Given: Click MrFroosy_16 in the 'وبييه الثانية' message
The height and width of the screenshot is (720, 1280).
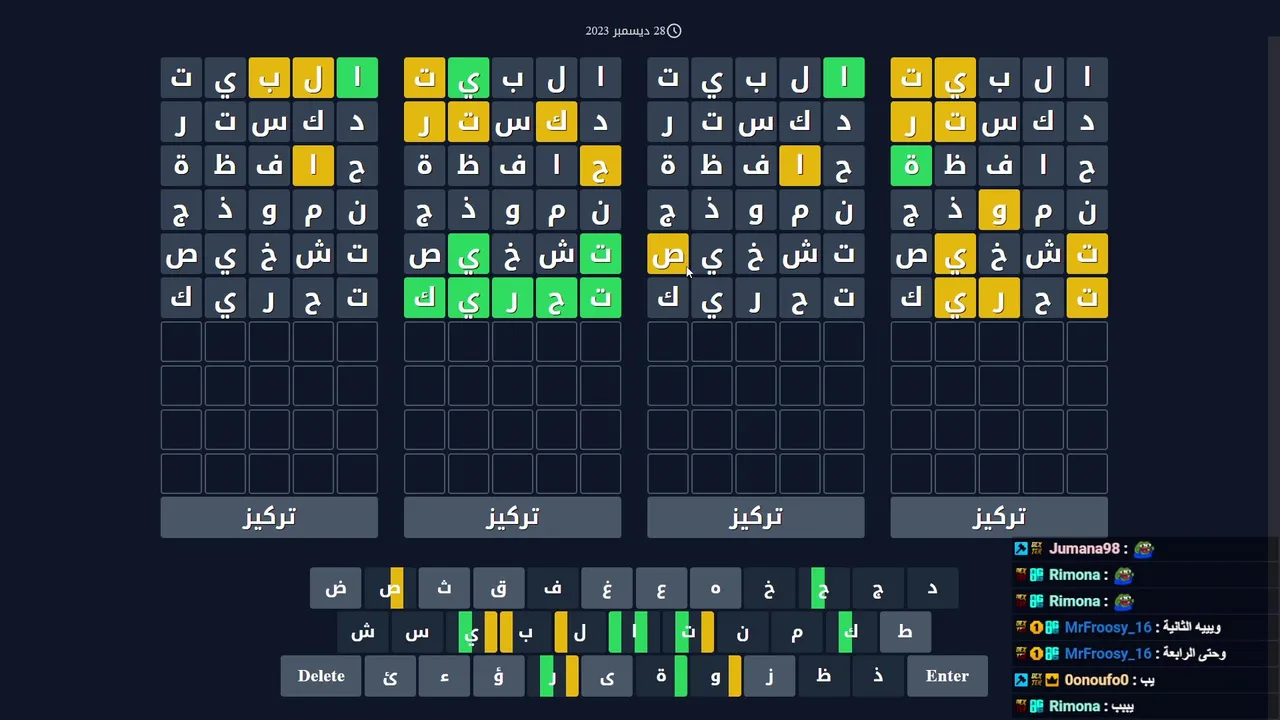Looking at the screenshot, I should pyautogui.click(x=1110, y=628).
